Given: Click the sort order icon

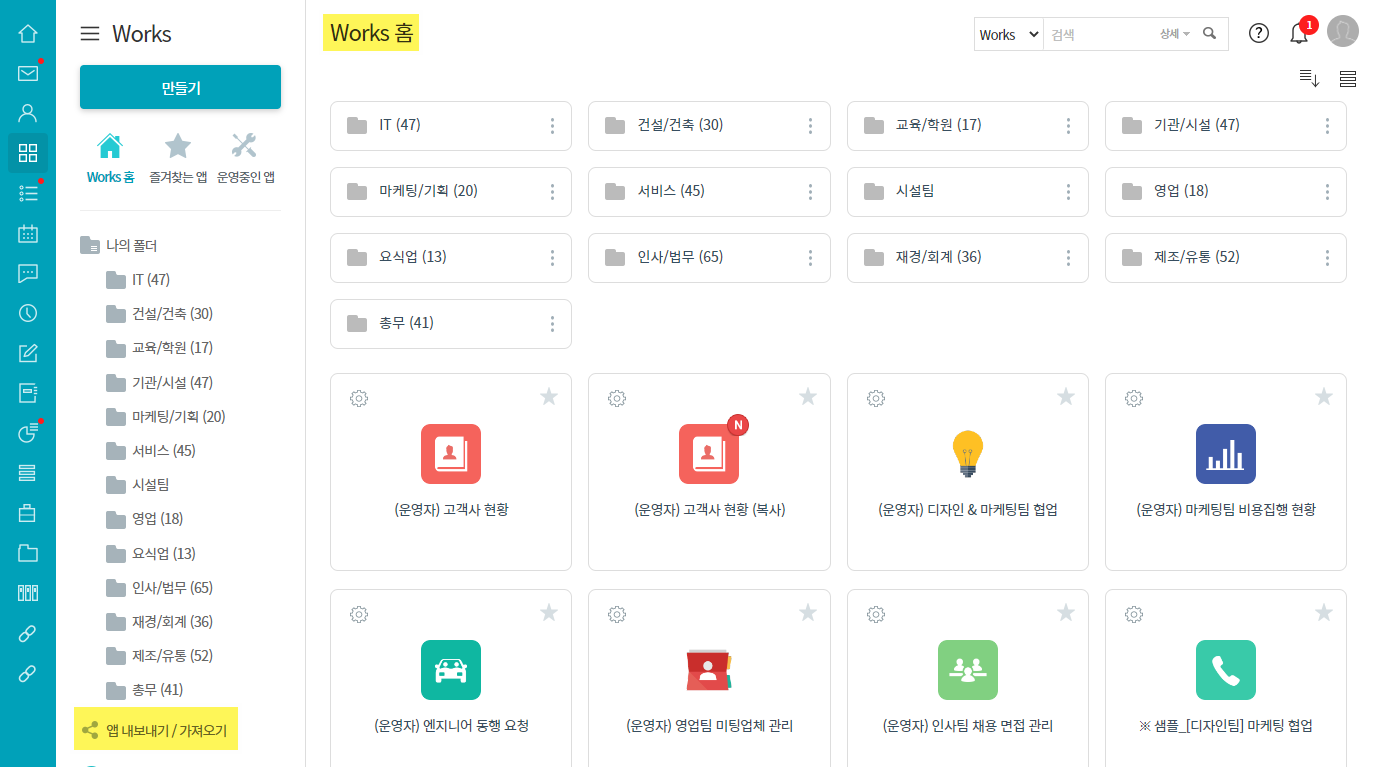Looking at the screenshot, I should pyautogui.click(x=1309, y=79).
